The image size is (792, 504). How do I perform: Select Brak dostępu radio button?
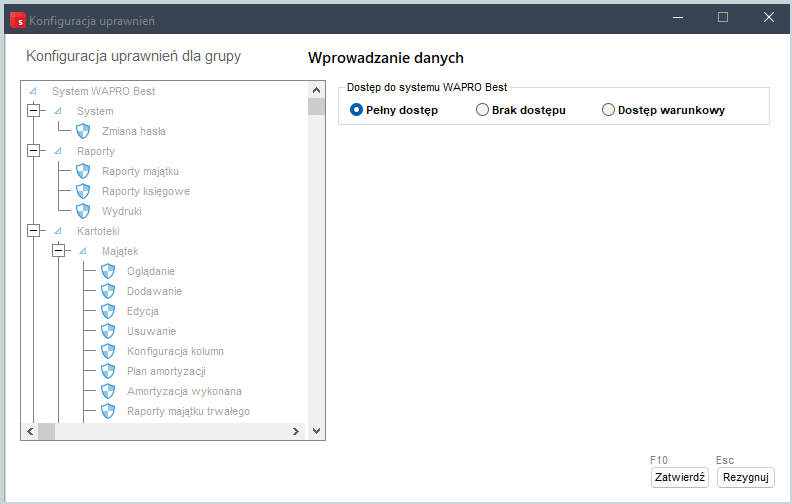click(x=482, y=110)
